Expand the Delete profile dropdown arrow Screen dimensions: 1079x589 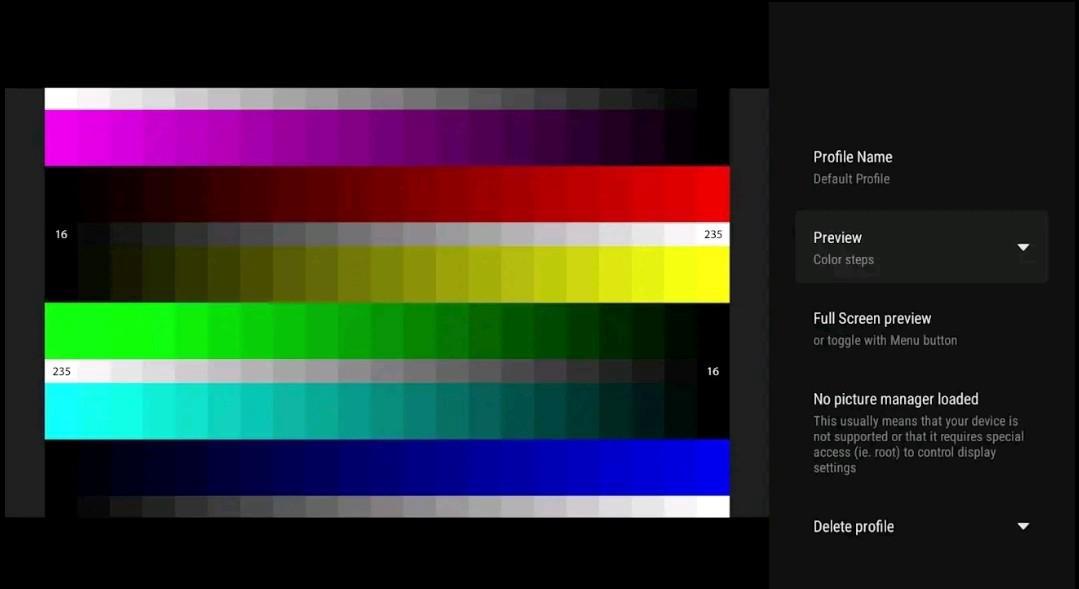1023,525
